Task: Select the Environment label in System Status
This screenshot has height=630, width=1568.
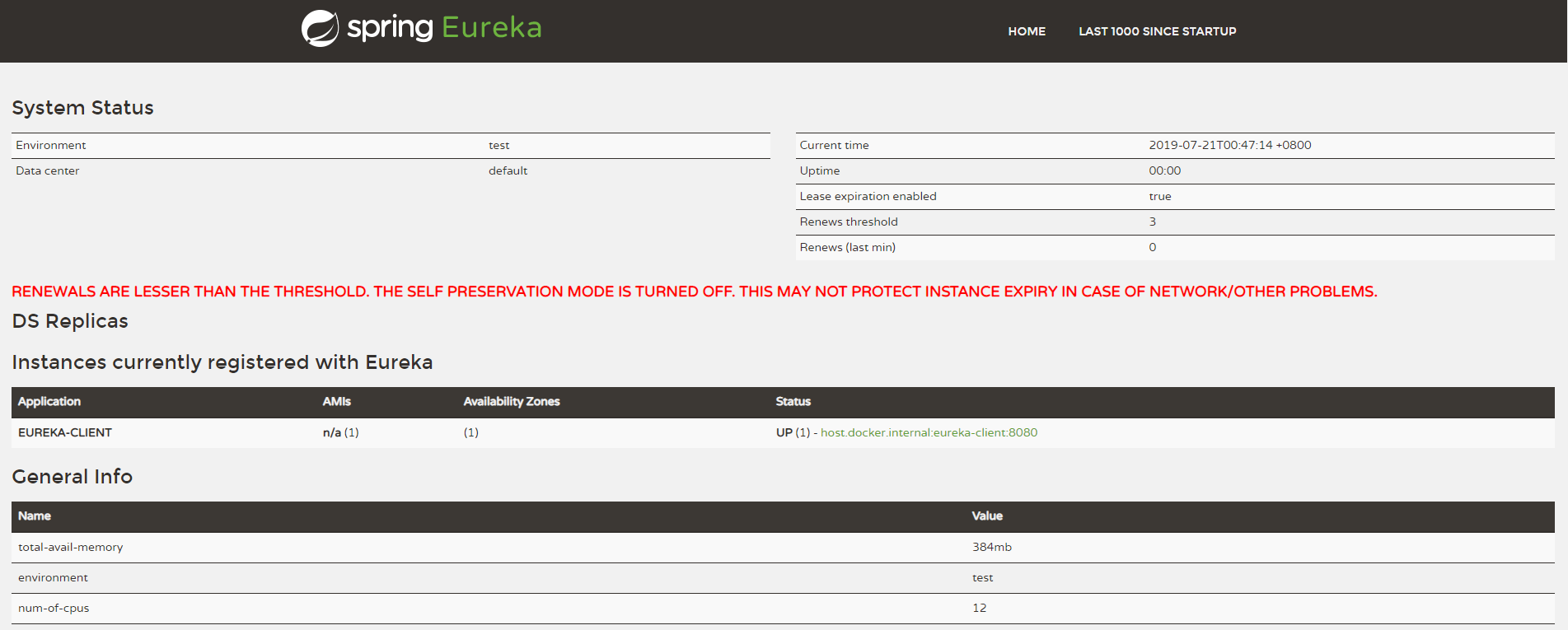Action: pos(51,145)
